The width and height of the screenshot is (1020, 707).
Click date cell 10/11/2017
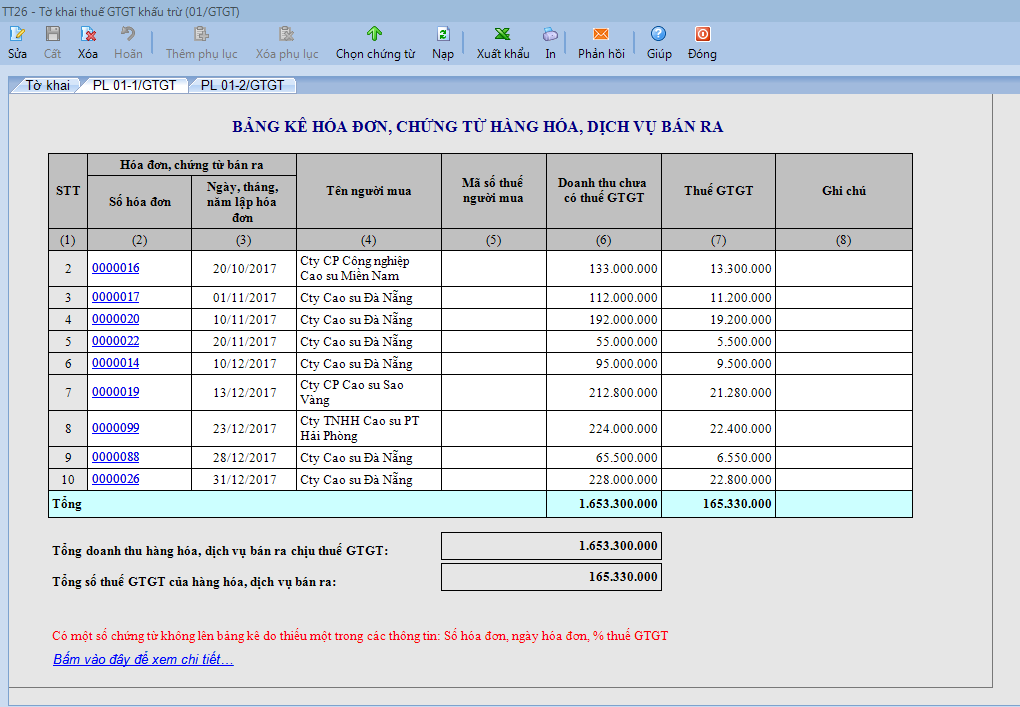[244, 320]
